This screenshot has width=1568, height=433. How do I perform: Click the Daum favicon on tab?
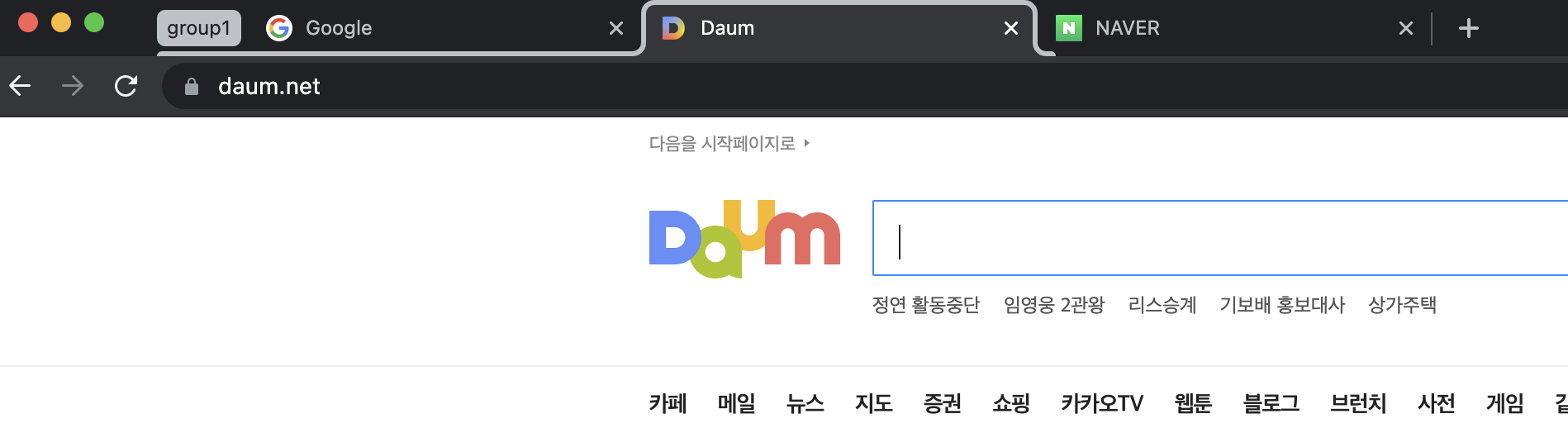pyautogui.click(x=673, y=28)
